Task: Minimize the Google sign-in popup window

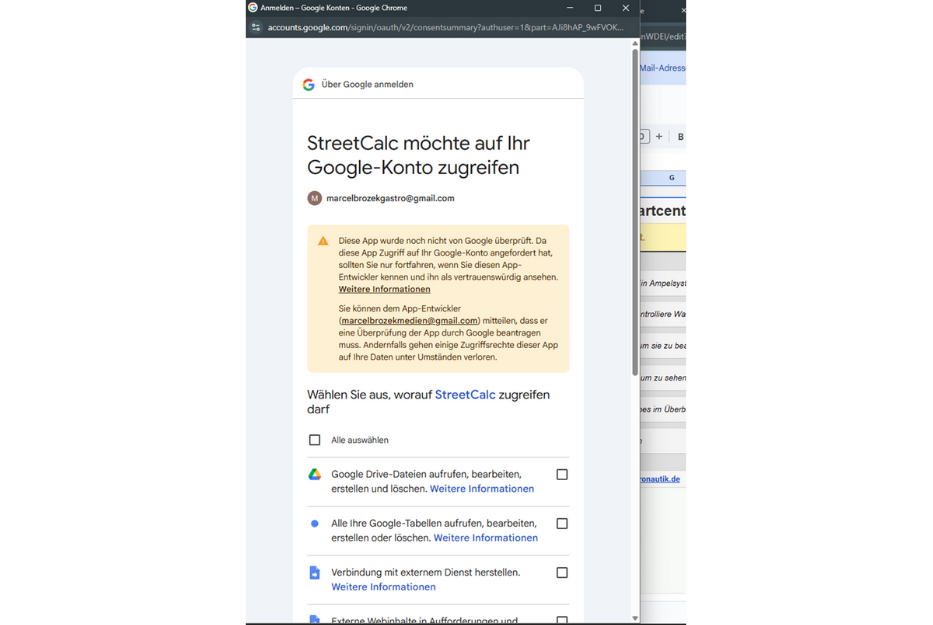Action: (570, 8)
